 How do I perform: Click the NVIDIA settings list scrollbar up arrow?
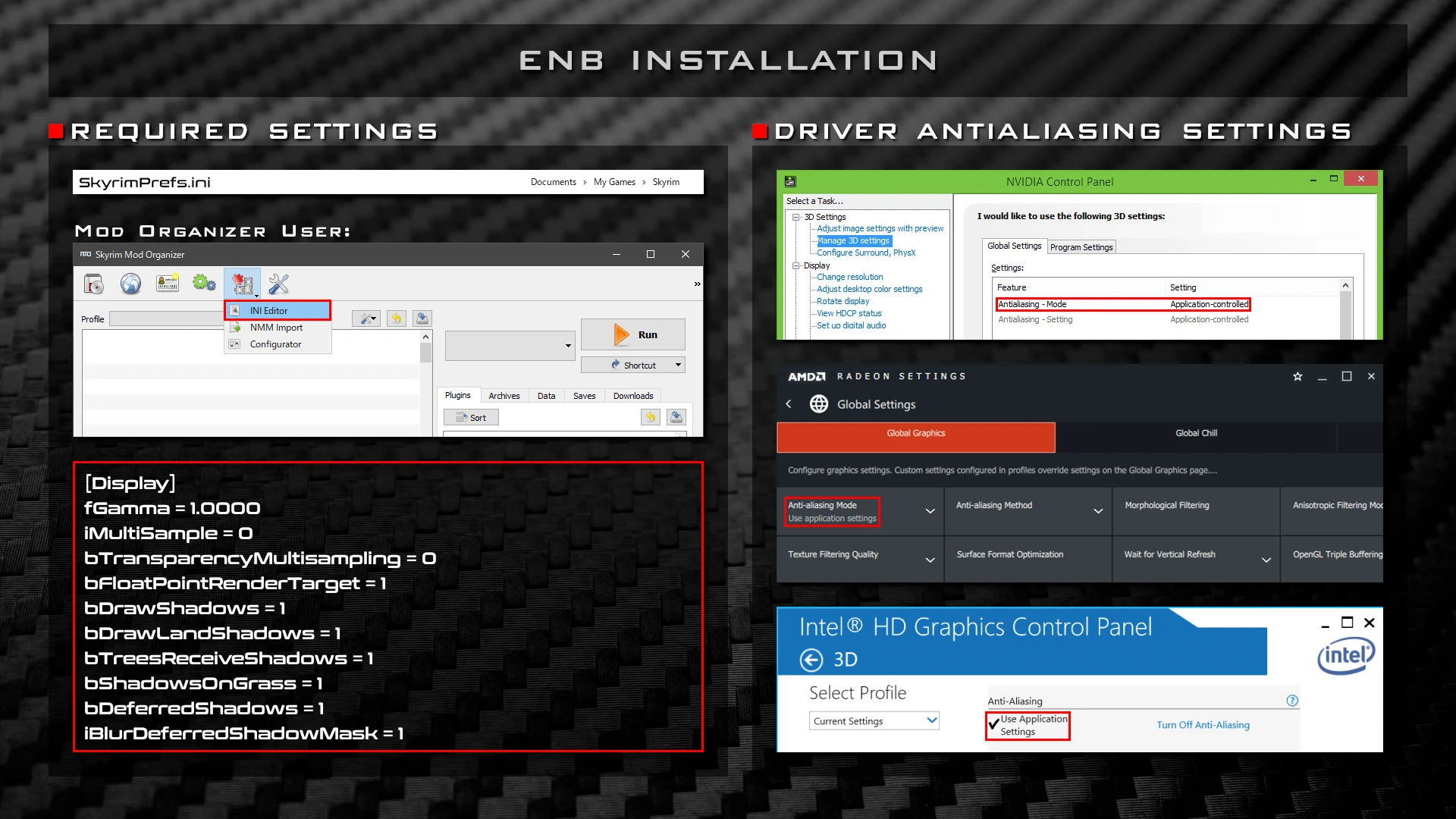1345,286
